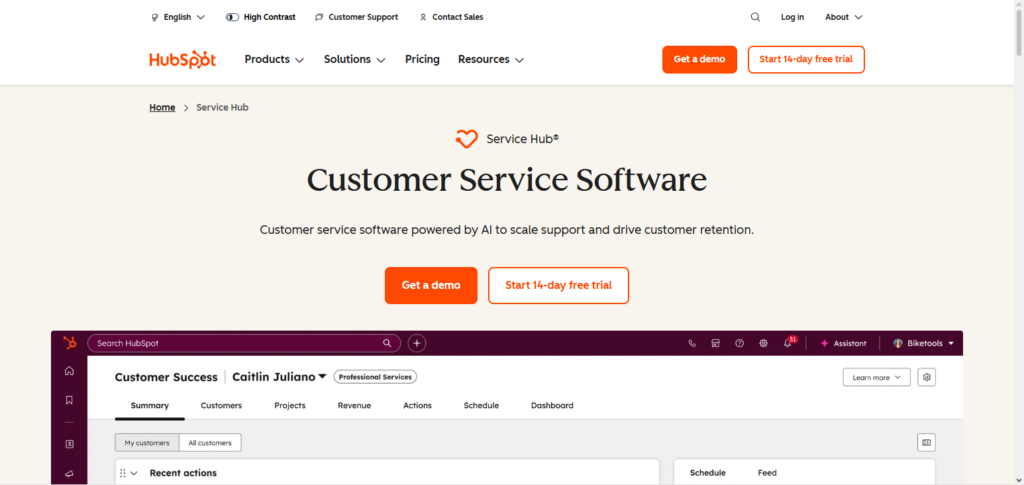This screenshot has width=1024, height=485.
Task: Open Contact Sales link
Action: coord(451,18)
